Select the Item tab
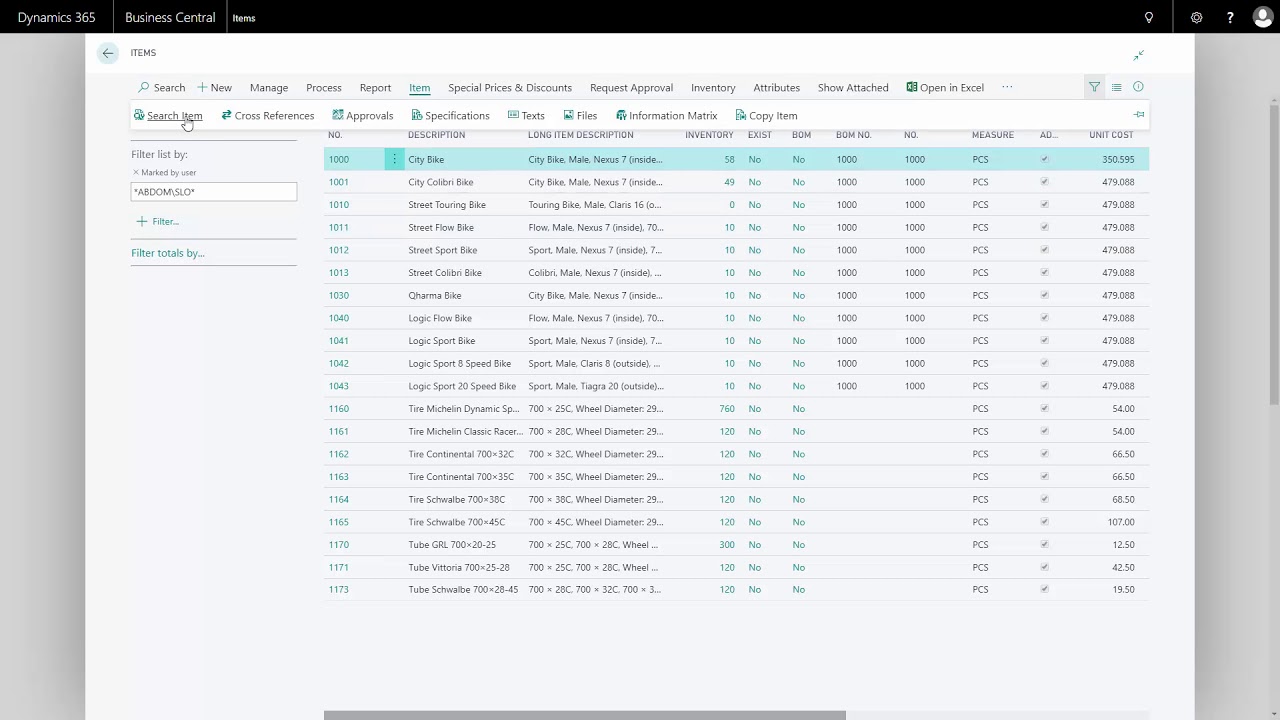The width and height of the screenshot is (1280, 720). click(419, 88)
